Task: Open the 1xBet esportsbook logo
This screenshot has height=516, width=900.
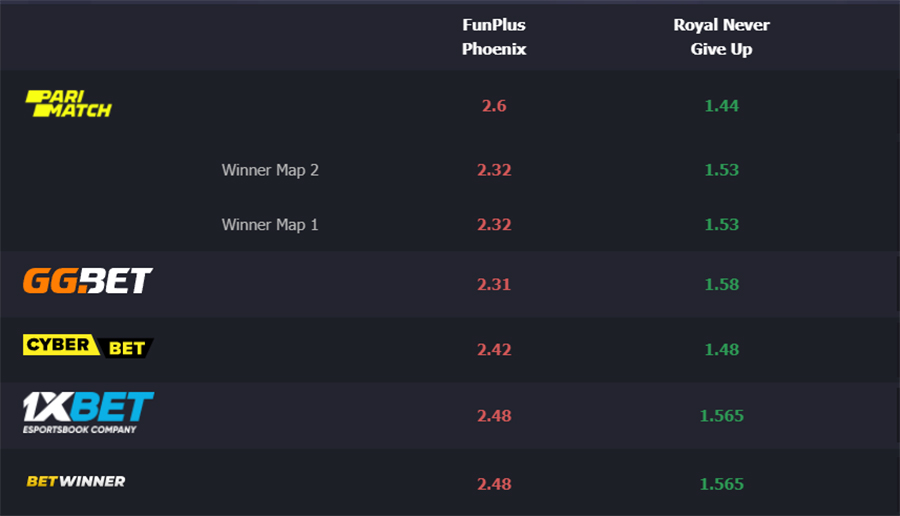Action: (x=88, y=413)
